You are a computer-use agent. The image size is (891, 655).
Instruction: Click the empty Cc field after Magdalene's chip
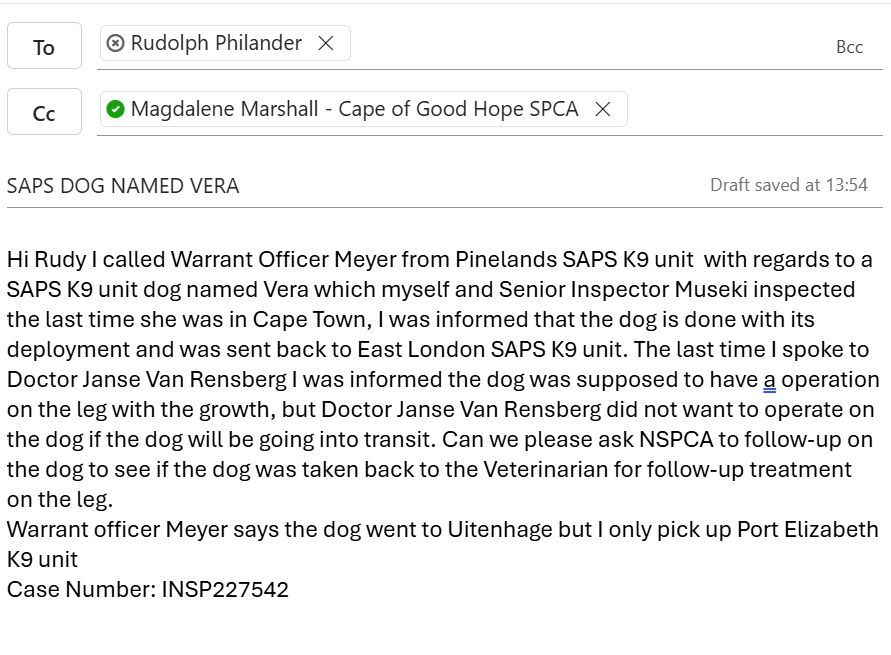(x=756, y=111)
